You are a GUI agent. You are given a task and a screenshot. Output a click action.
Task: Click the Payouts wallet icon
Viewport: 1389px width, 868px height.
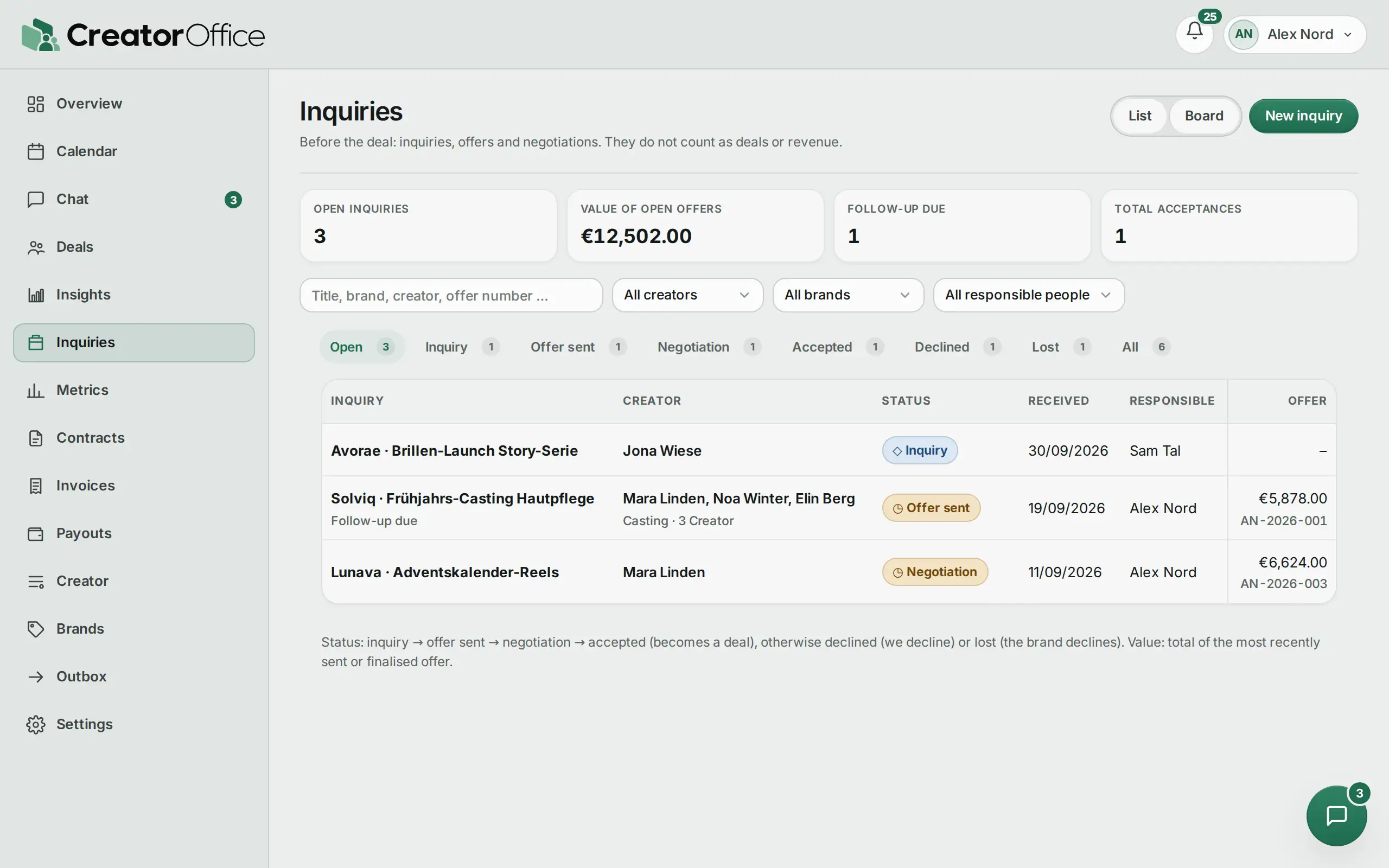[36, 533]
